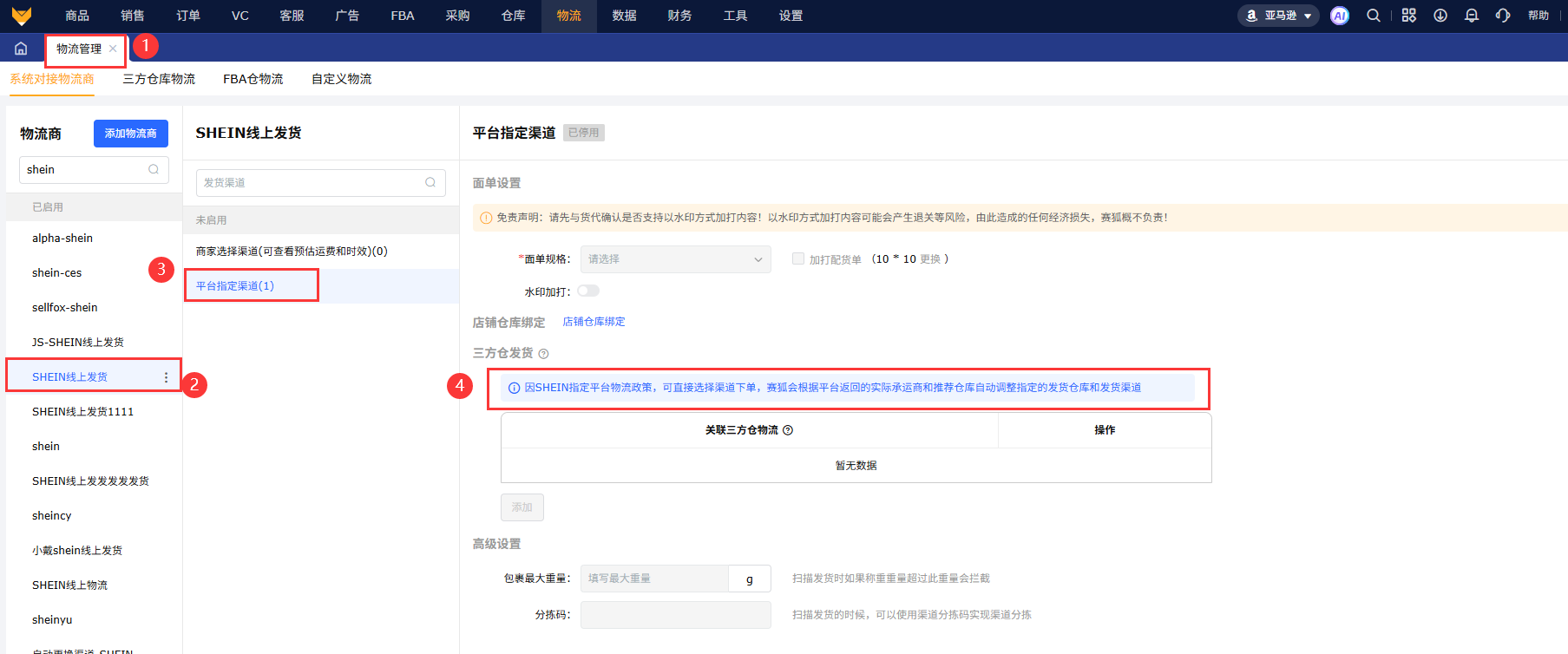
Task: Select the SHEIN线上发货1111 provider
Action: click(x=94, y=412)
